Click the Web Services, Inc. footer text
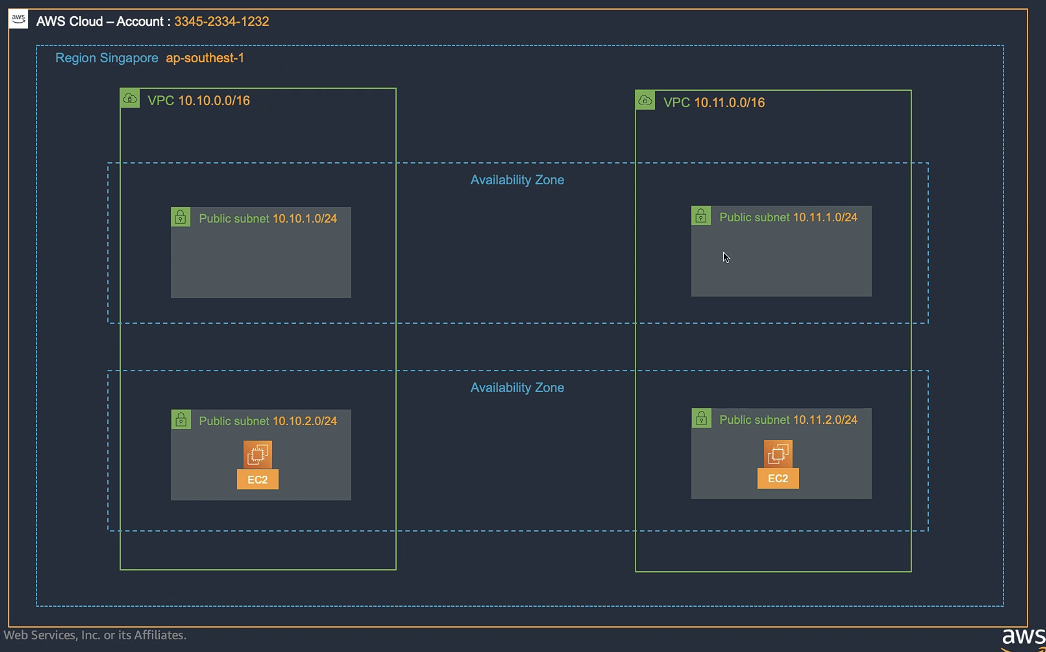The image size is (1046, 652). click(95, 635)
